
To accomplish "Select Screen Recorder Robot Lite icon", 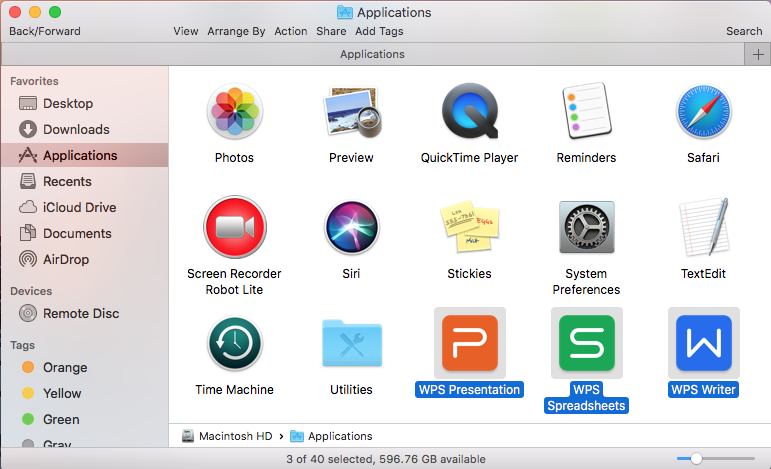I will point(235,227).
